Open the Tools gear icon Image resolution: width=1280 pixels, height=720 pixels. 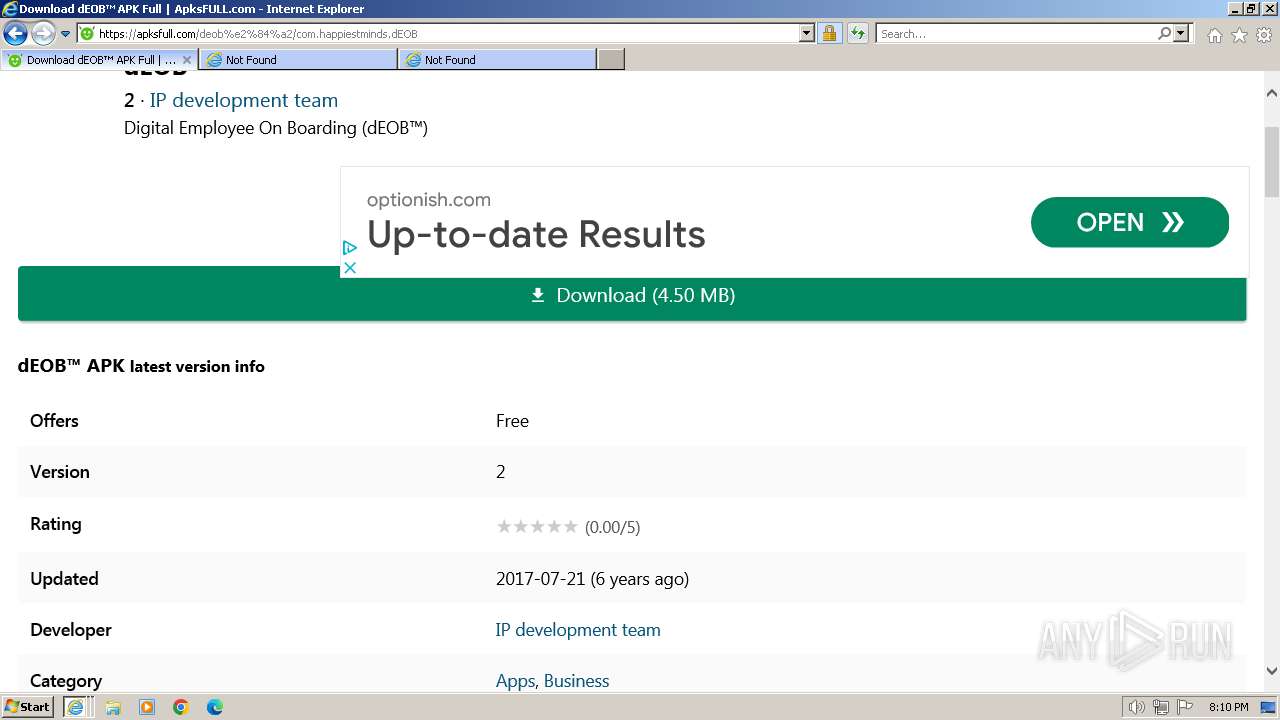1264,35
